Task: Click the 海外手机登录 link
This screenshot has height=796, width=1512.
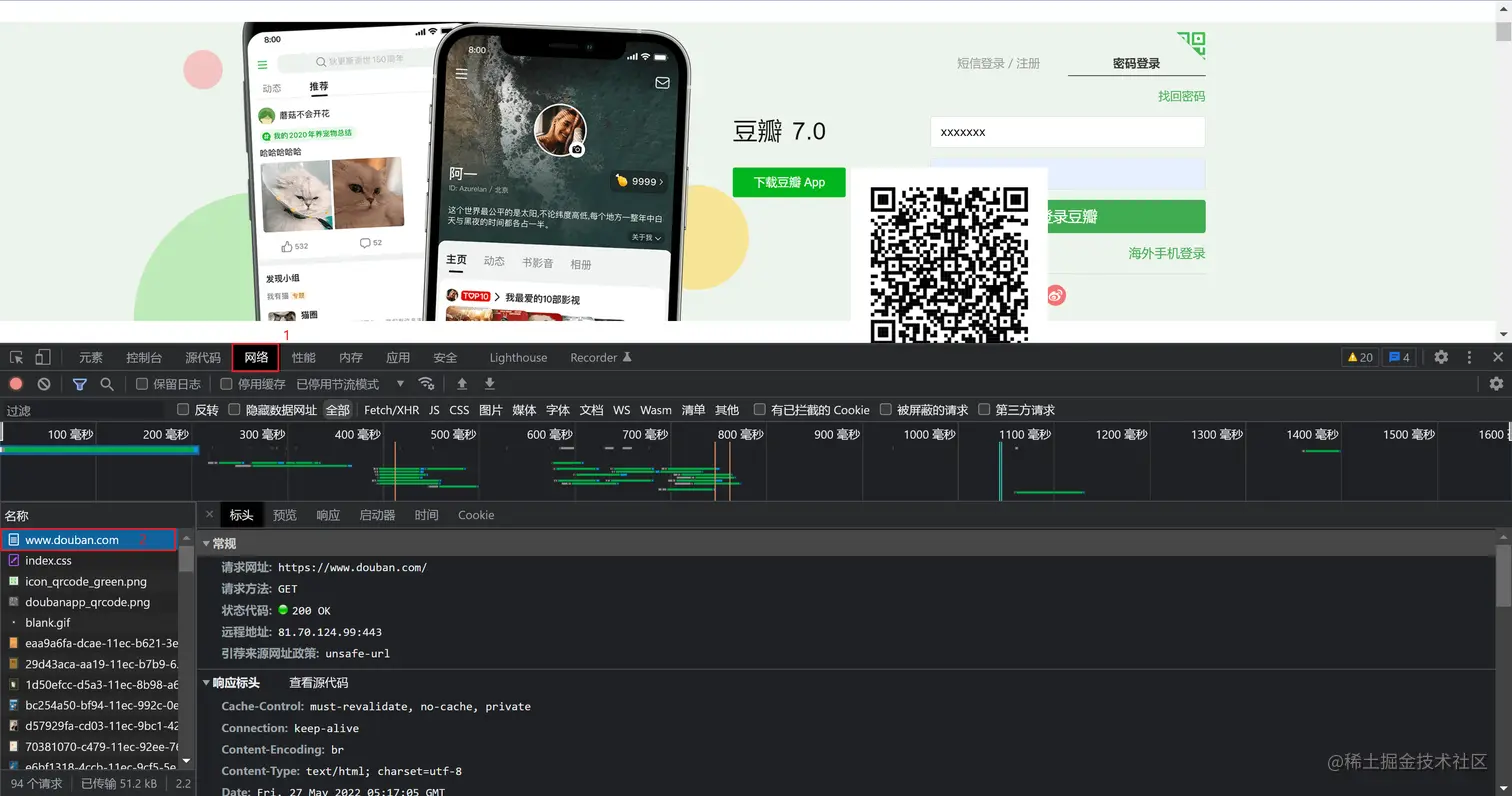Action: 1167,254
